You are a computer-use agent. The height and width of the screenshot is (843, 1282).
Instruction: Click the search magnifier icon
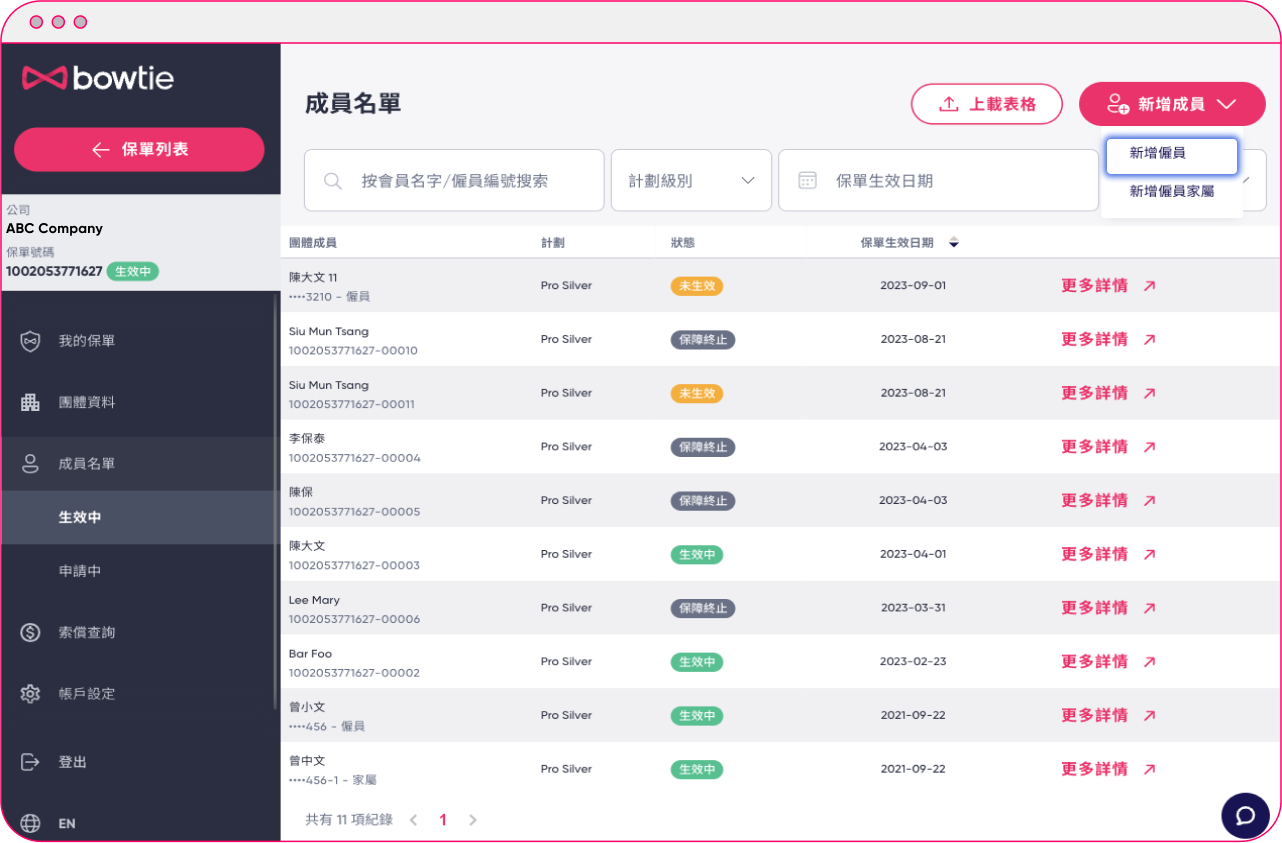pyautogui.click(x=333, y=180)
